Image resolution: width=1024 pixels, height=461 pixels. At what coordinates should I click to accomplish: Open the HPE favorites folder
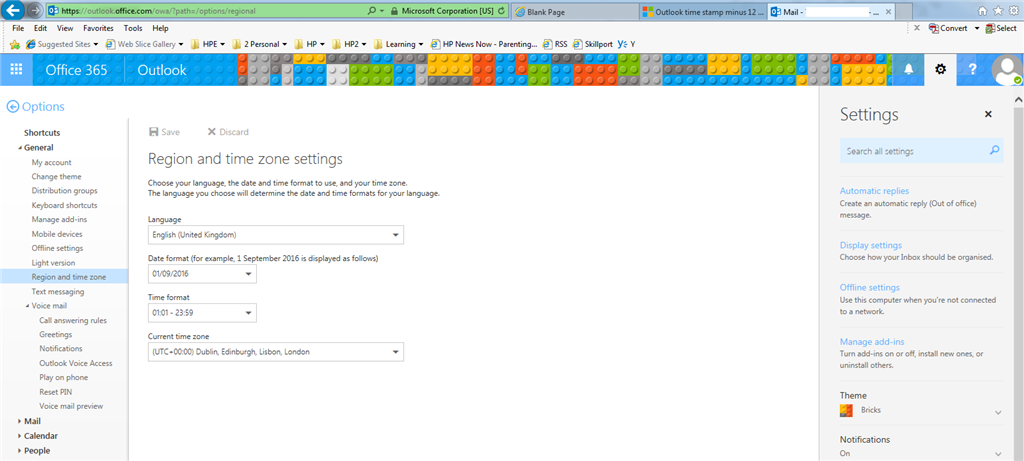(208, 44)
